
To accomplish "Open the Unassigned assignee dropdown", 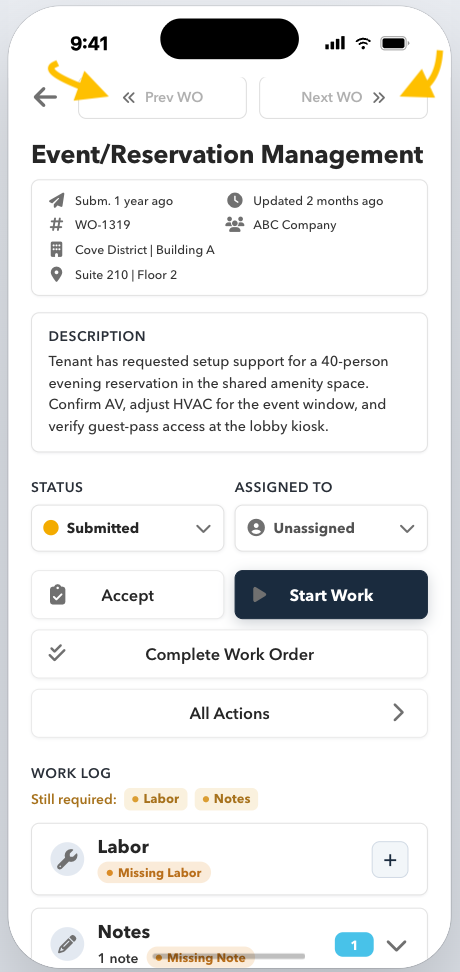I will pyautogui.click(x=331, y=528).
